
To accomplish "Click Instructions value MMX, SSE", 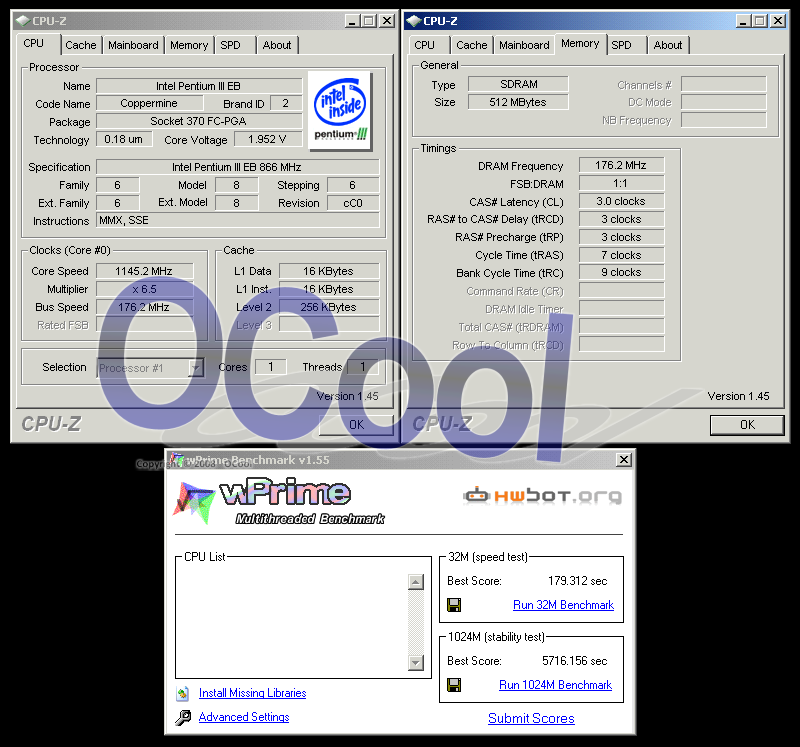I will point(238,220).
